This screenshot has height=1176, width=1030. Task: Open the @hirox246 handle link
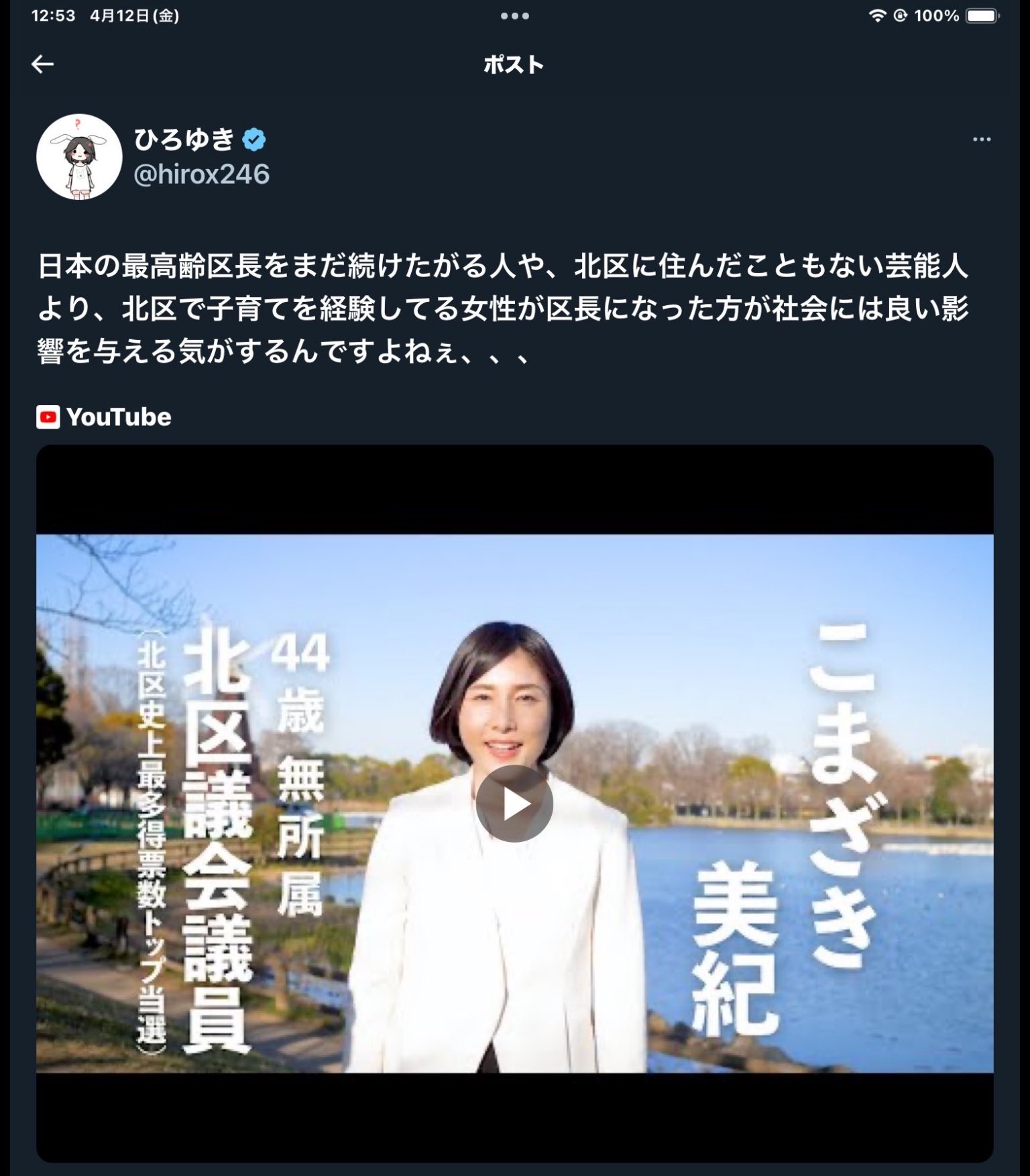click(x=202, y=174)
